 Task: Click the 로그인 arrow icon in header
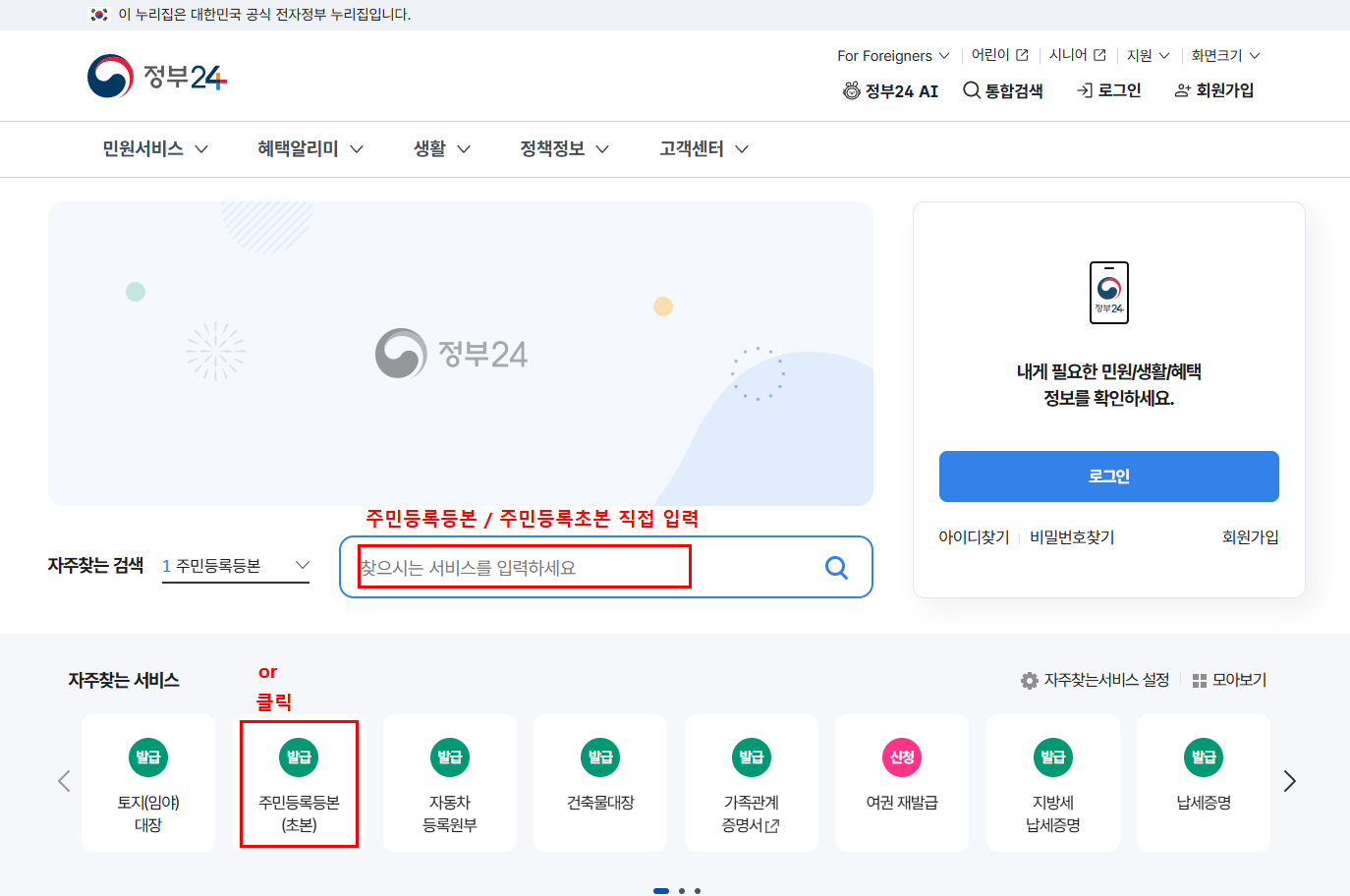1085,90
